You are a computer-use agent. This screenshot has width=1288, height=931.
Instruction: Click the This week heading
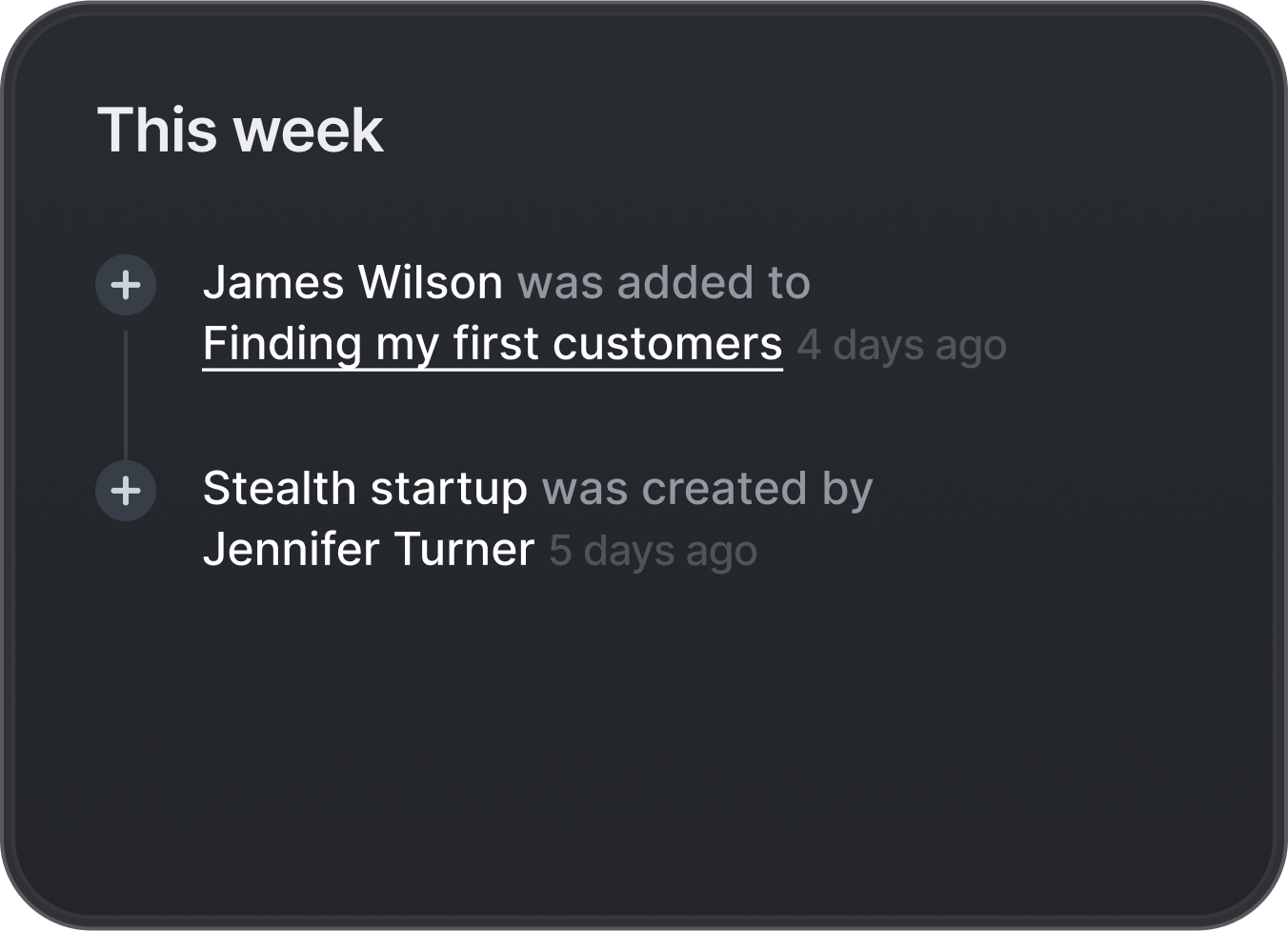coord(240,130)
